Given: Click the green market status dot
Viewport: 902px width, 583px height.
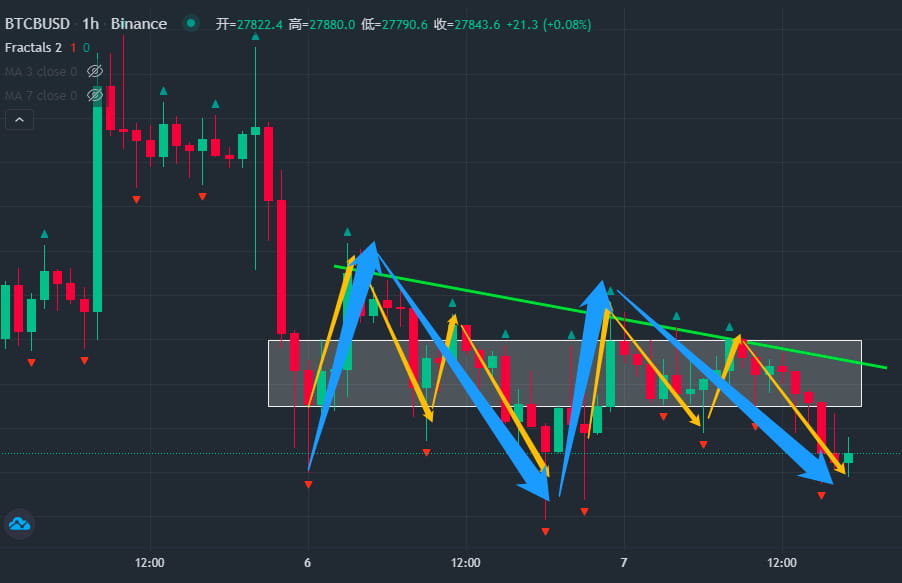Looking at the screenshot, I should (190, 24).
